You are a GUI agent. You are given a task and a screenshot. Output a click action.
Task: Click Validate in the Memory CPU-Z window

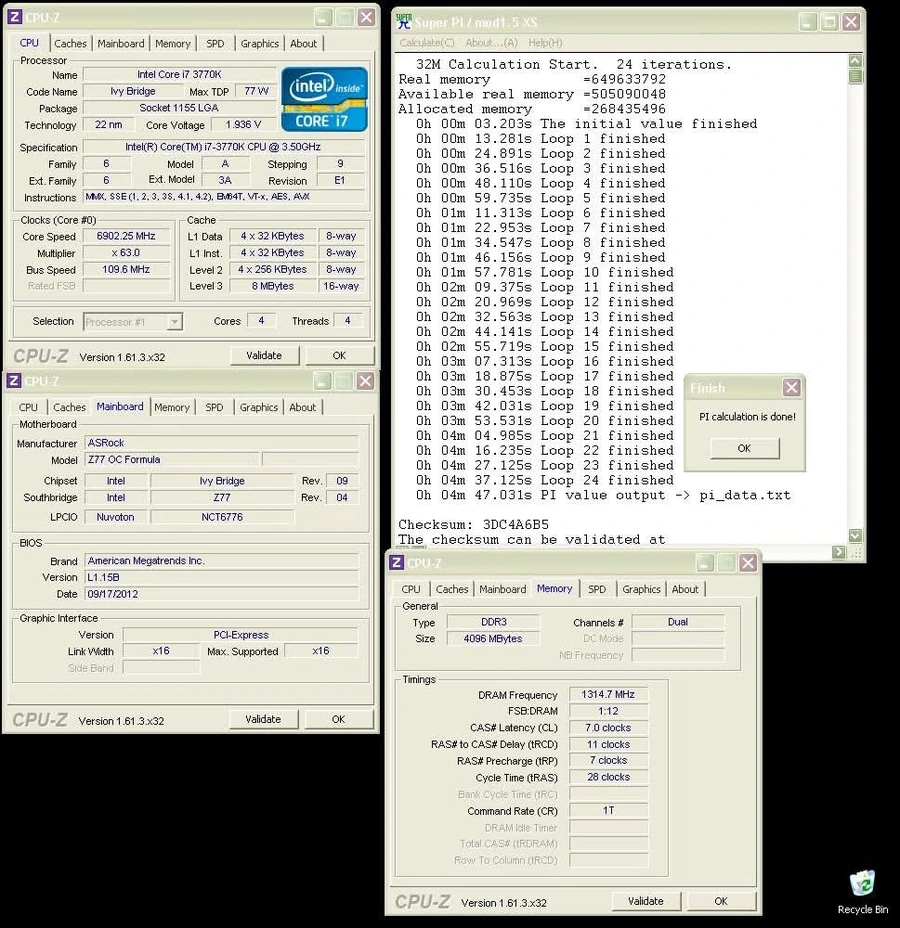coord(646,901)
